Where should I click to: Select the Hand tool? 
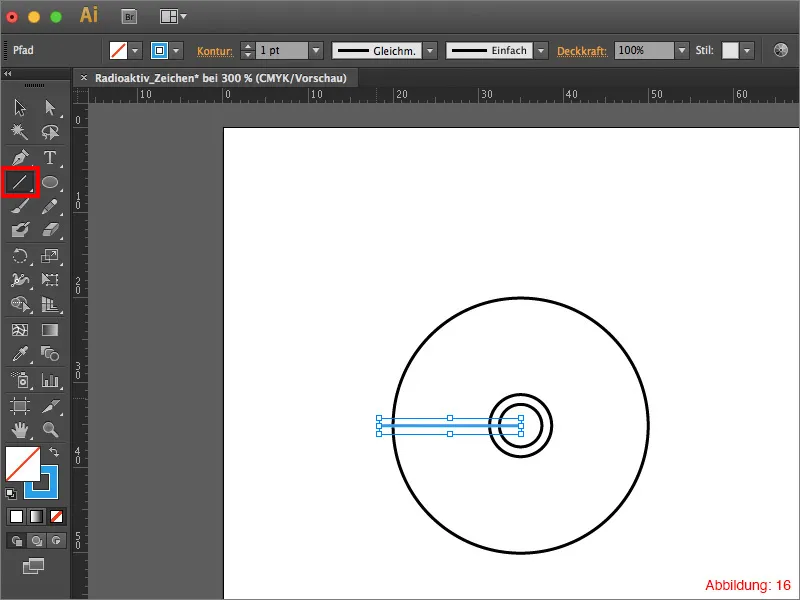pos(20,430)
